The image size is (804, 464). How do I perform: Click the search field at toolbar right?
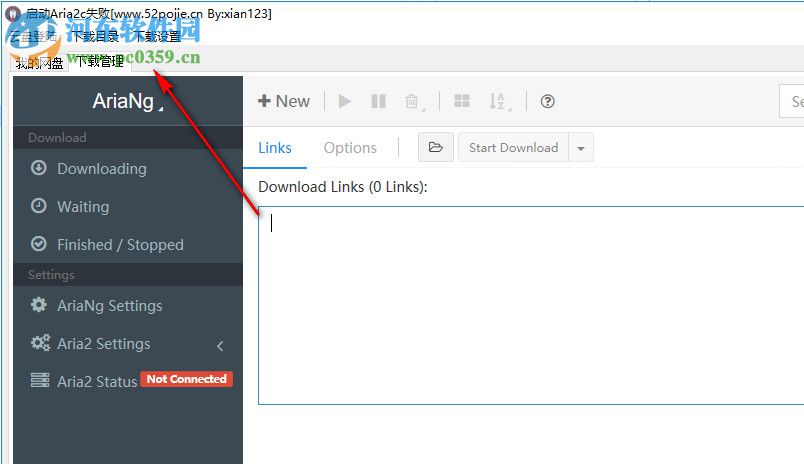(792, 101)
